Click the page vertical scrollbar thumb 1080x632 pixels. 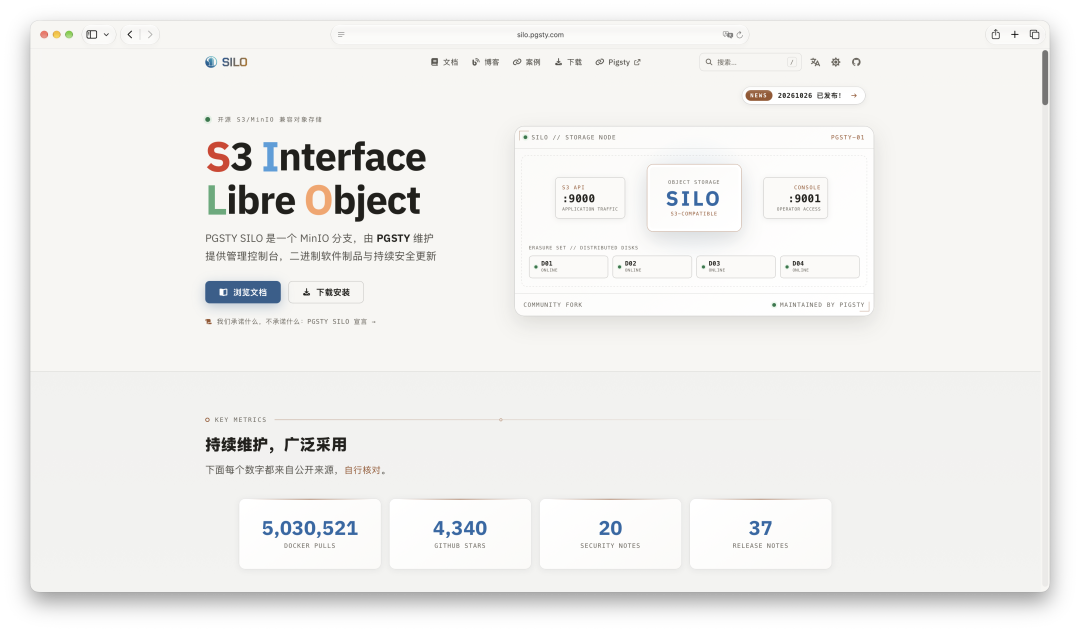[1045, 78]
